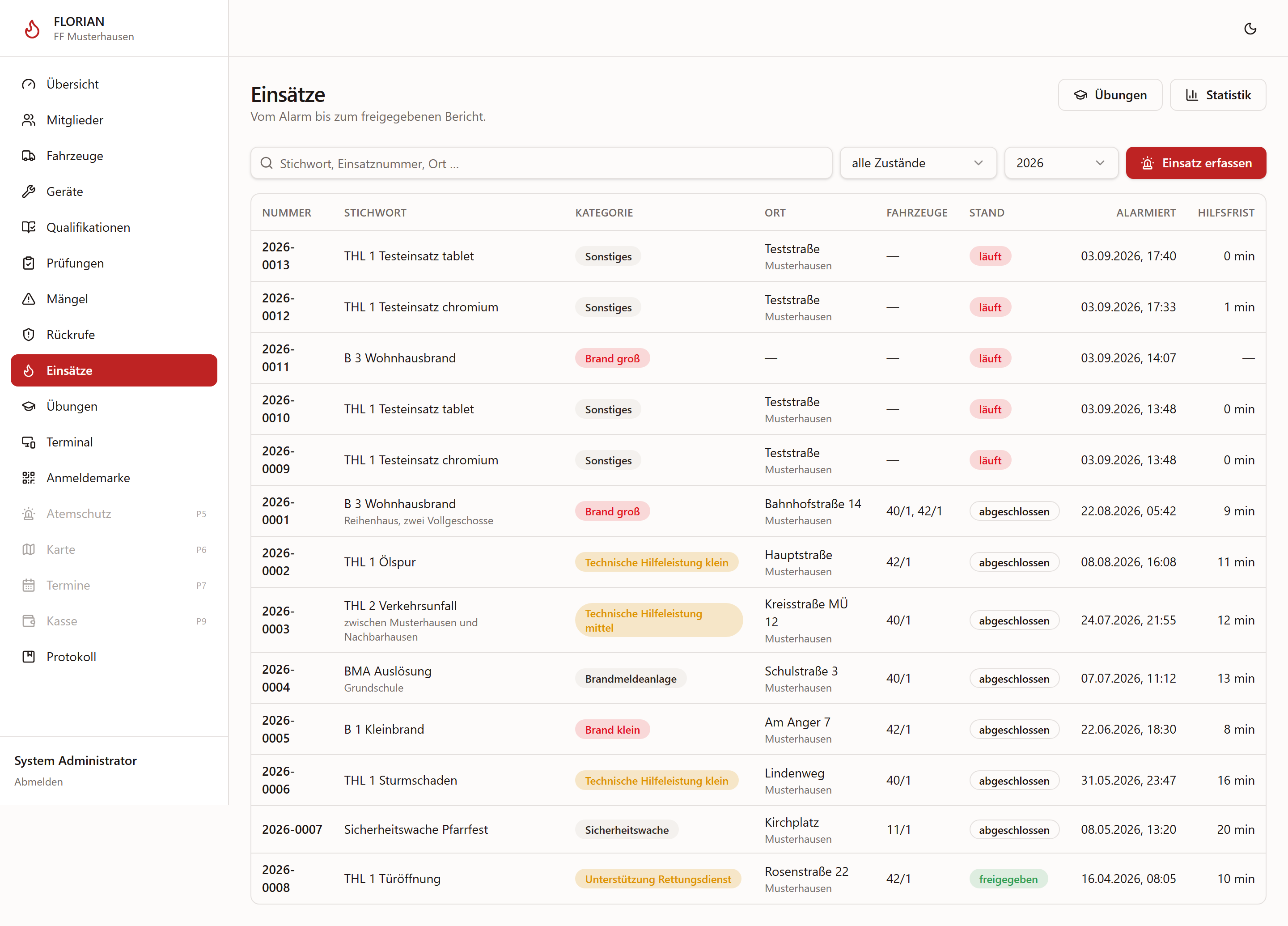This screenshot has height=926, width=1288.
Task: Click THL 1 Ölspur stichwort
Action: (x=380, y=562)
